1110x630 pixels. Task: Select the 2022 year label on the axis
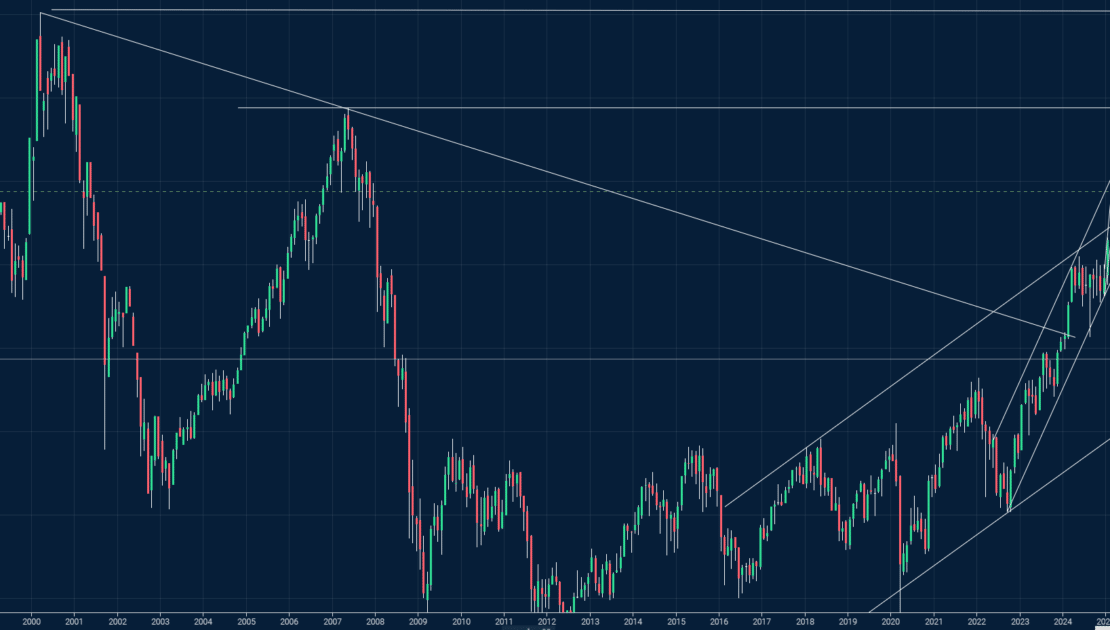click(977, 621)
